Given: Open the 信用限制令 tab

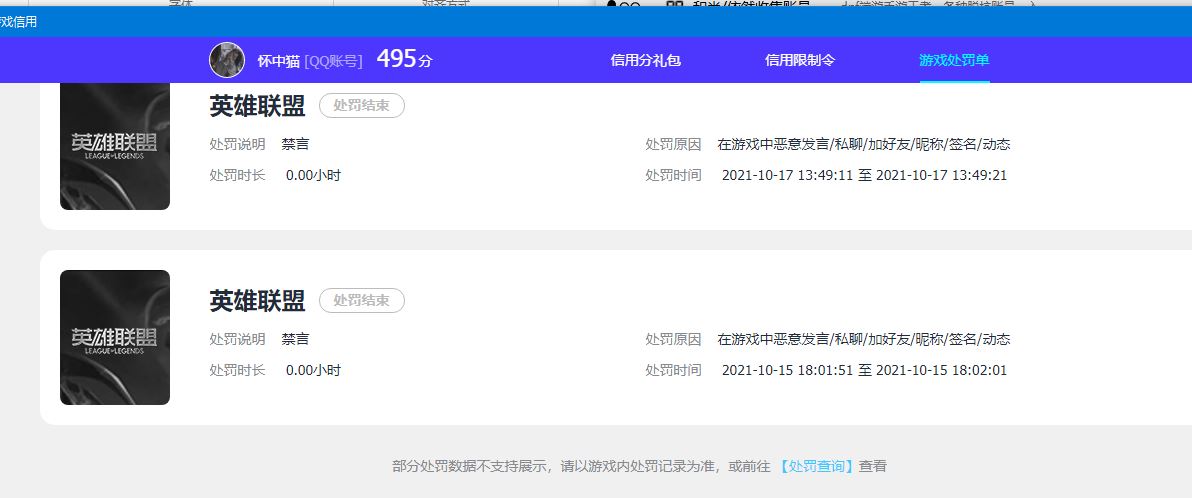Looking at the screenshot, I should 800,60.
